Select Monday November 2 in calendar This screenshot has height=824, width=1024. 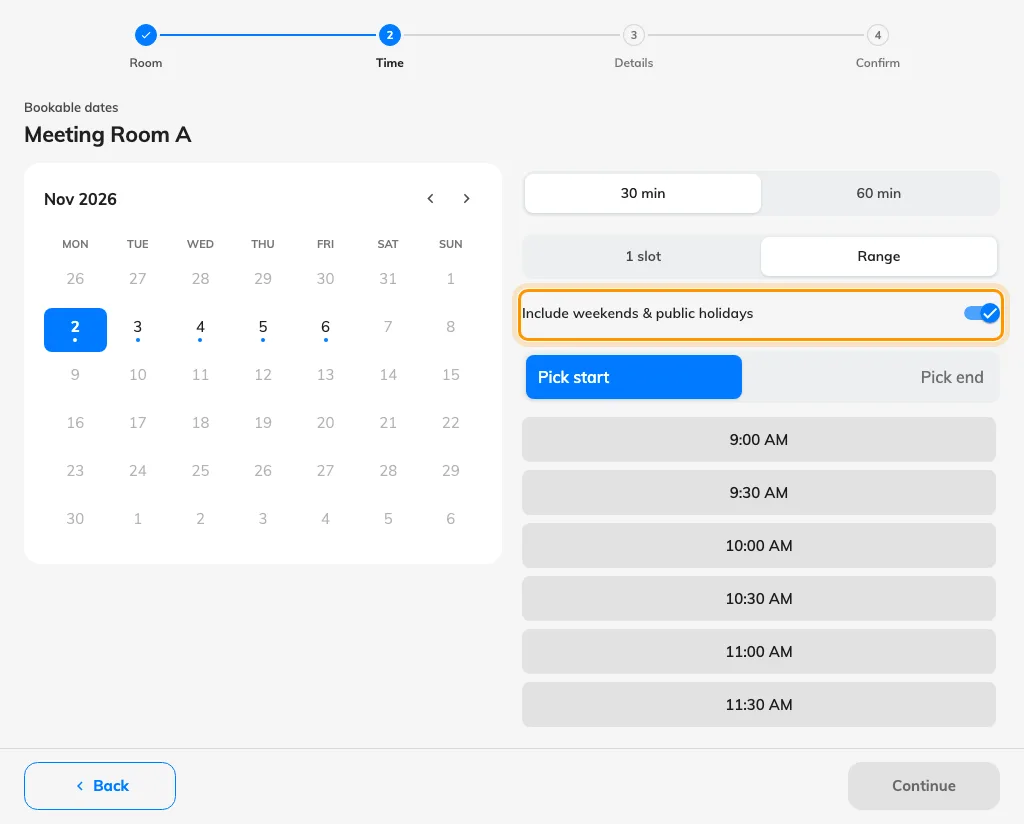[75, 330]
